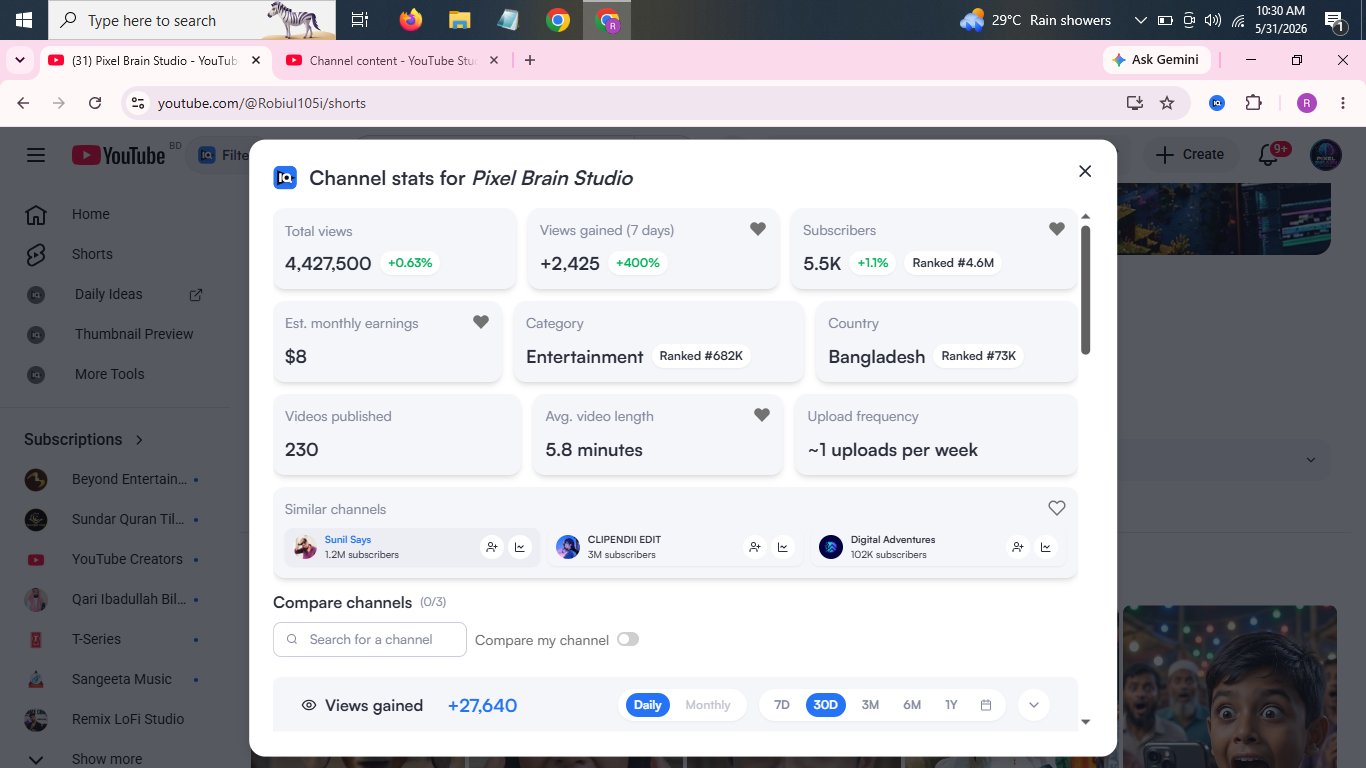This screenshot has height=768, width=1366.
Task: Switch views chart to Daily
Action: [x=648, y=705]
